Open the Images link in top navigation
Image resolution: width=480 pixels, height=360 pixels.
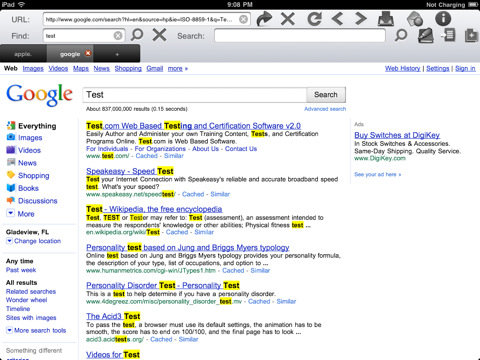(x=33, y=68)
